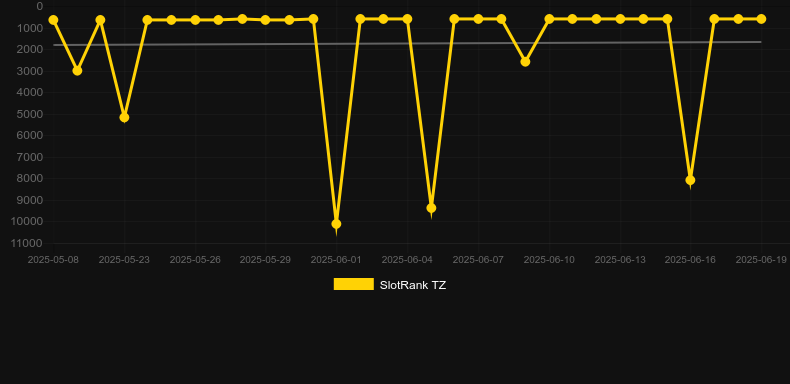
Task: Select the lowest data point near 10000
Action: click(336, 224)
